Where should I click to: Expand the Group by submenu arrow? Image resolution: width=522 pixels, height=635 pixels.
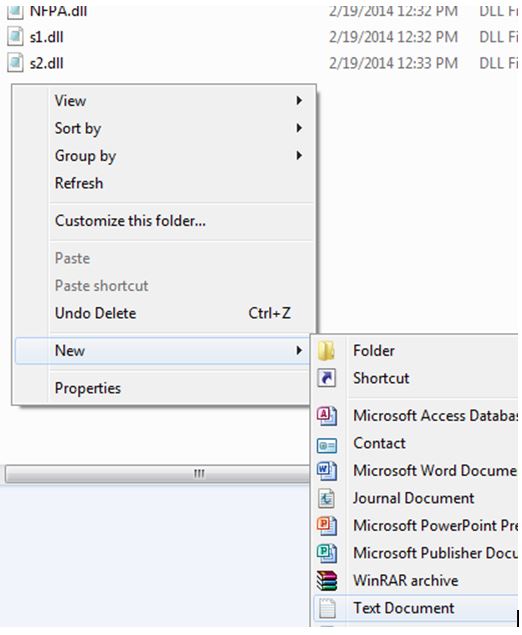(299, 155)
